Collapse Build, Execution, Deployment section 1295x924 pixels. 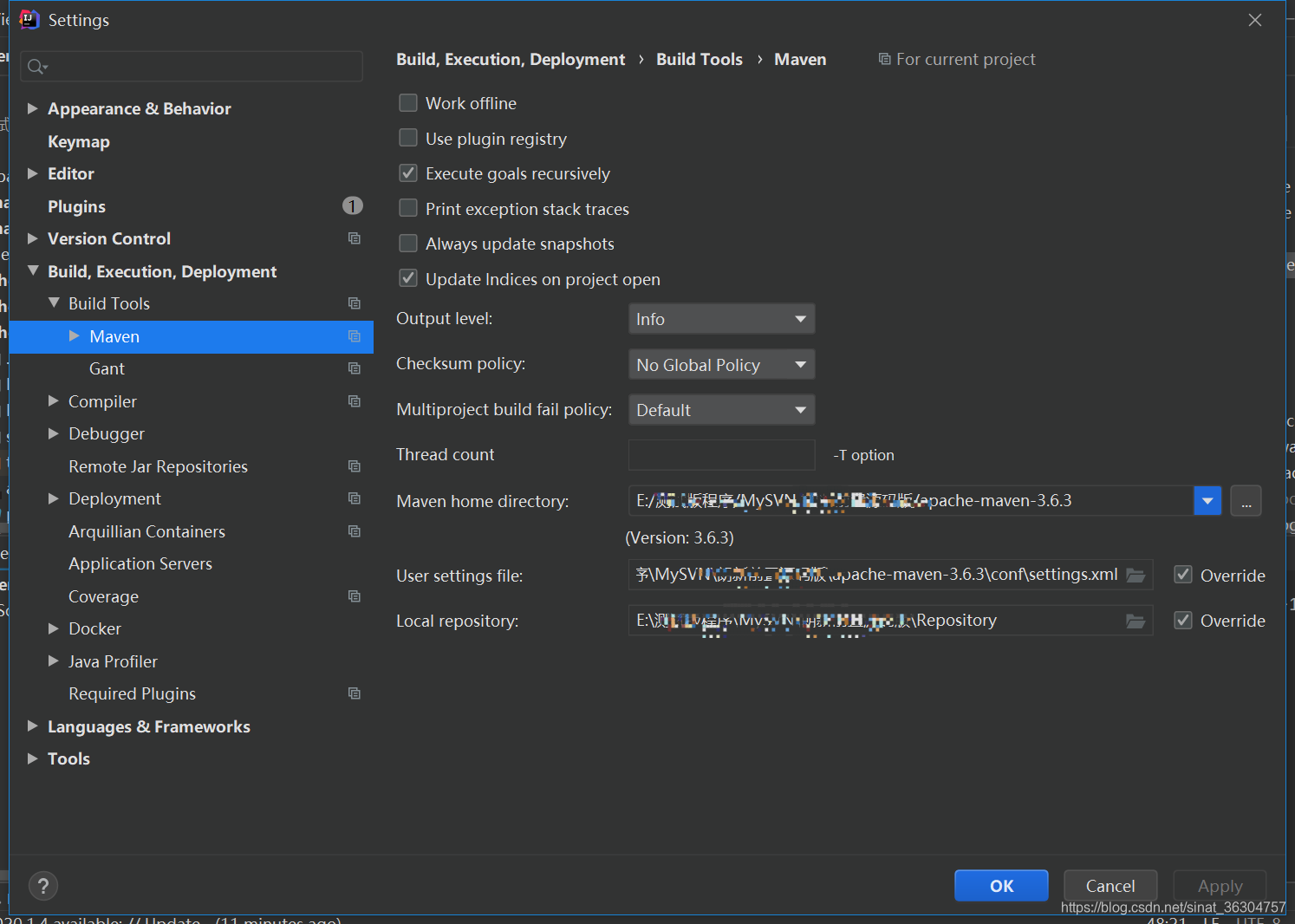(33, 271)
